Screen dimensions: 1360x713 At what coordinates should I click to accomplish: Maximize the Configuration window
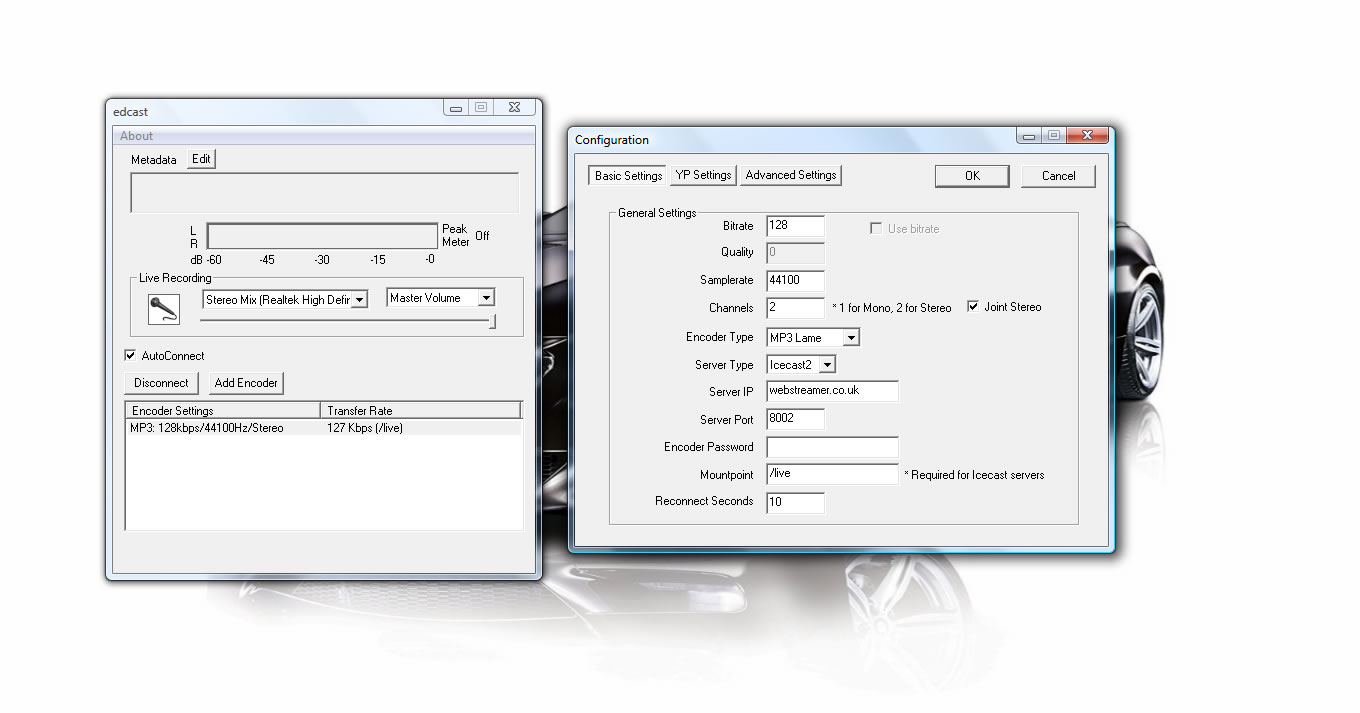[1053, 136]
